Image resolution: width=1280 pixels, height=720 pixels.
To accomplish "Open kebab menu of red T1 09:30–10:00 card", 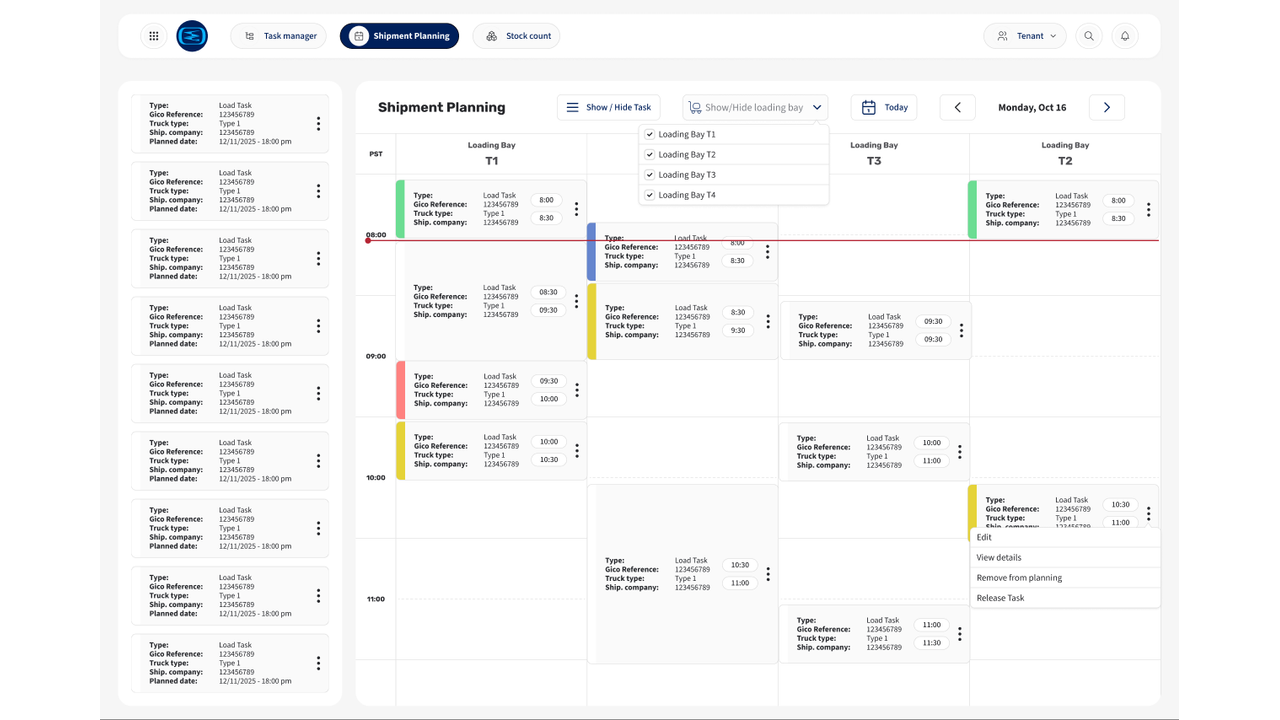I will coord(577,390).
